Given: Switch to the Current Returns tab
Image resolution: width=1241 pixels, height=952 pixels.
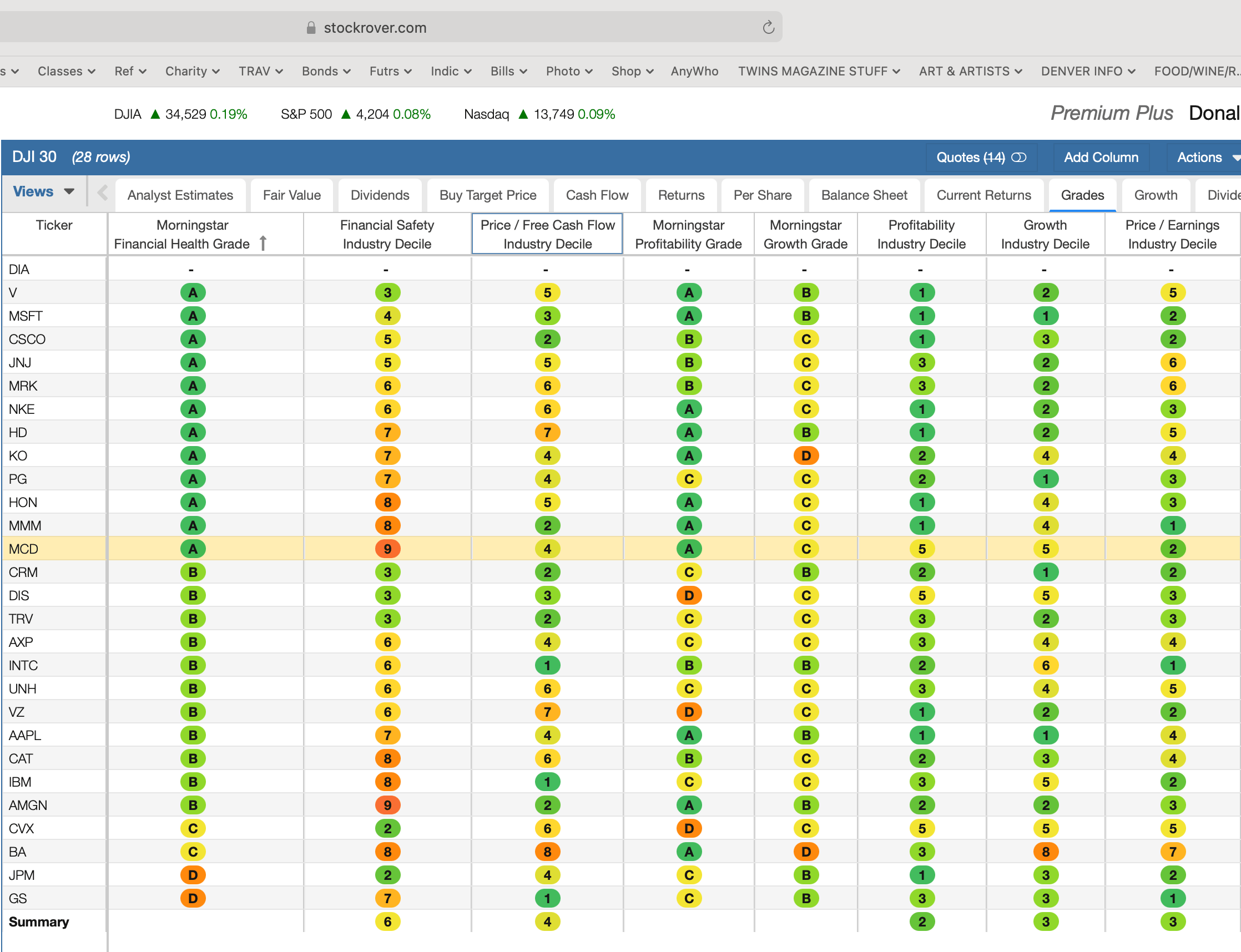Looking at the screenshot, I should [983, 195].
